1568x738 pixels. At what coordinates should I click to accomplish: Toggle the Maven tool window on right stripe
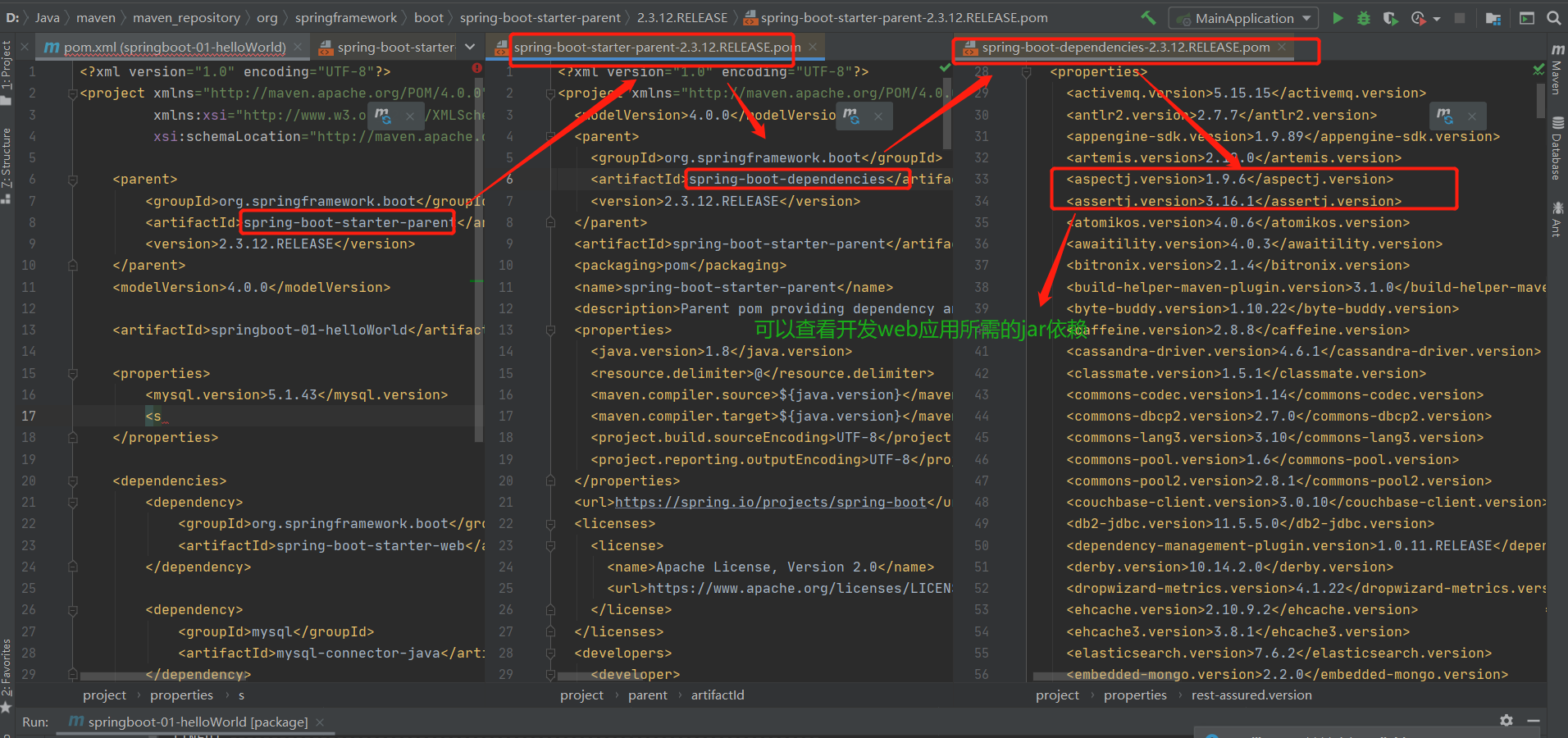point(1557,70)
